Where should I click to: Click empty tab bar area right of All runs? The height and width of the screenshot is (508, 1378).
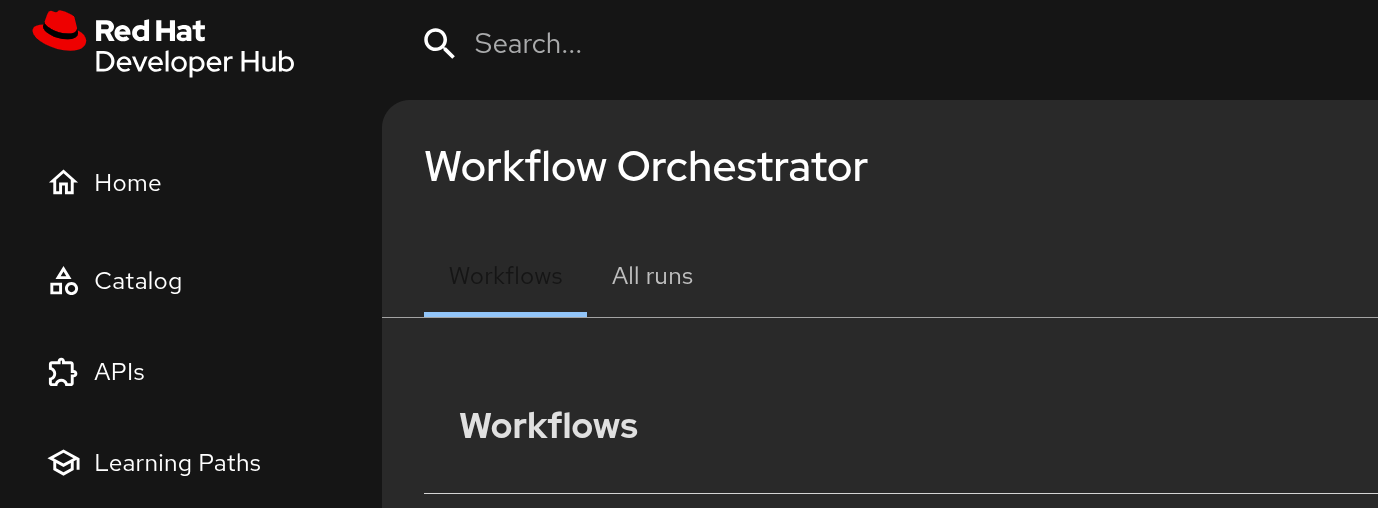tap(1000, 276)
